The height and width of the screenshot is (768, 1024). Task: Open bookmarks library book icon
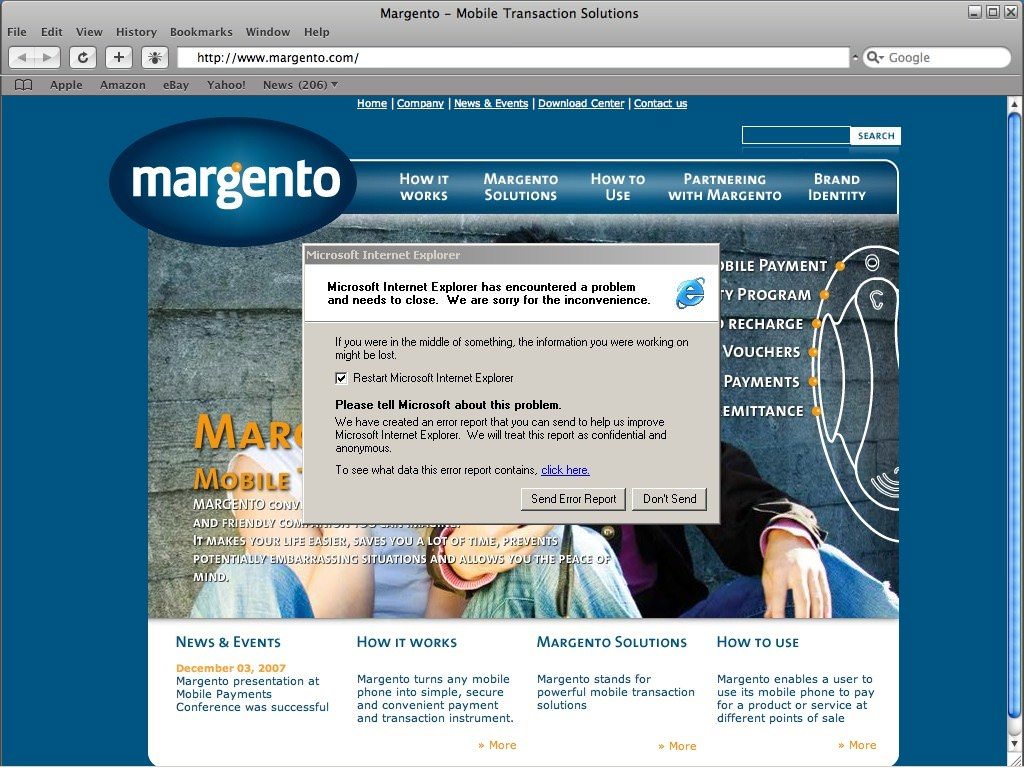pyautogui.click(x=24, y=85)
